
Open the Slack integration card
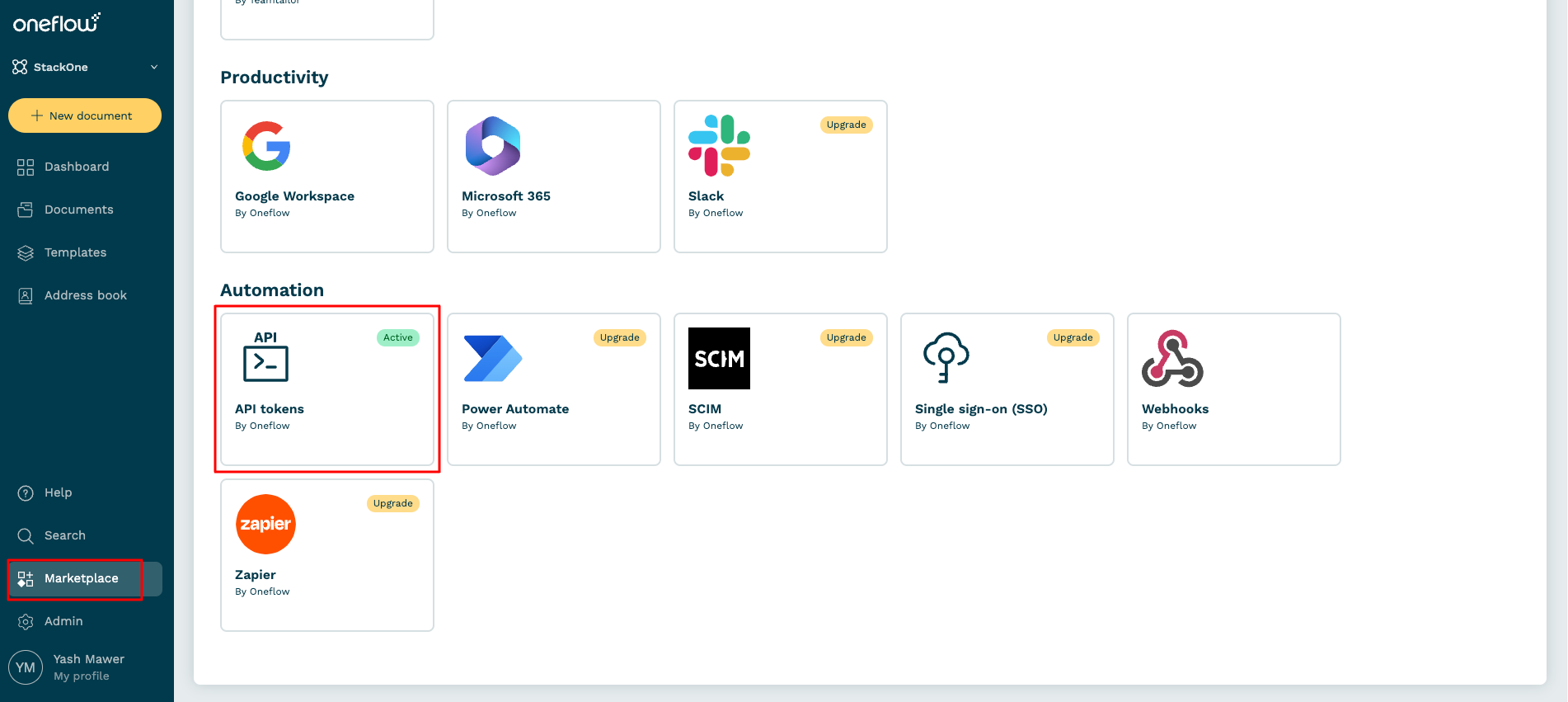[781, 177]
